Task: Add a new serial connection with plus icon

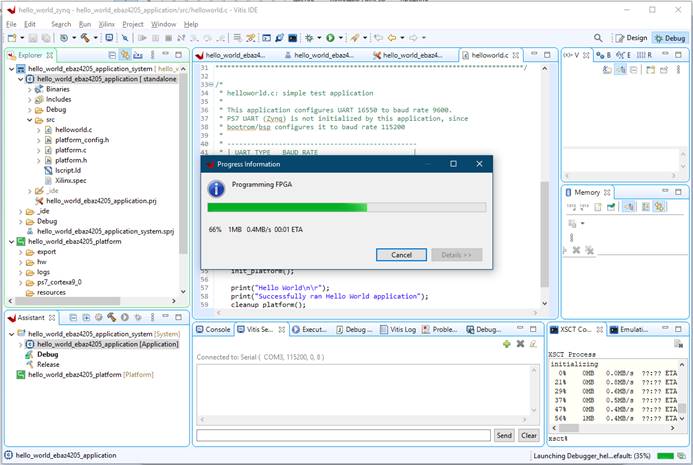Action: [506, 344]
